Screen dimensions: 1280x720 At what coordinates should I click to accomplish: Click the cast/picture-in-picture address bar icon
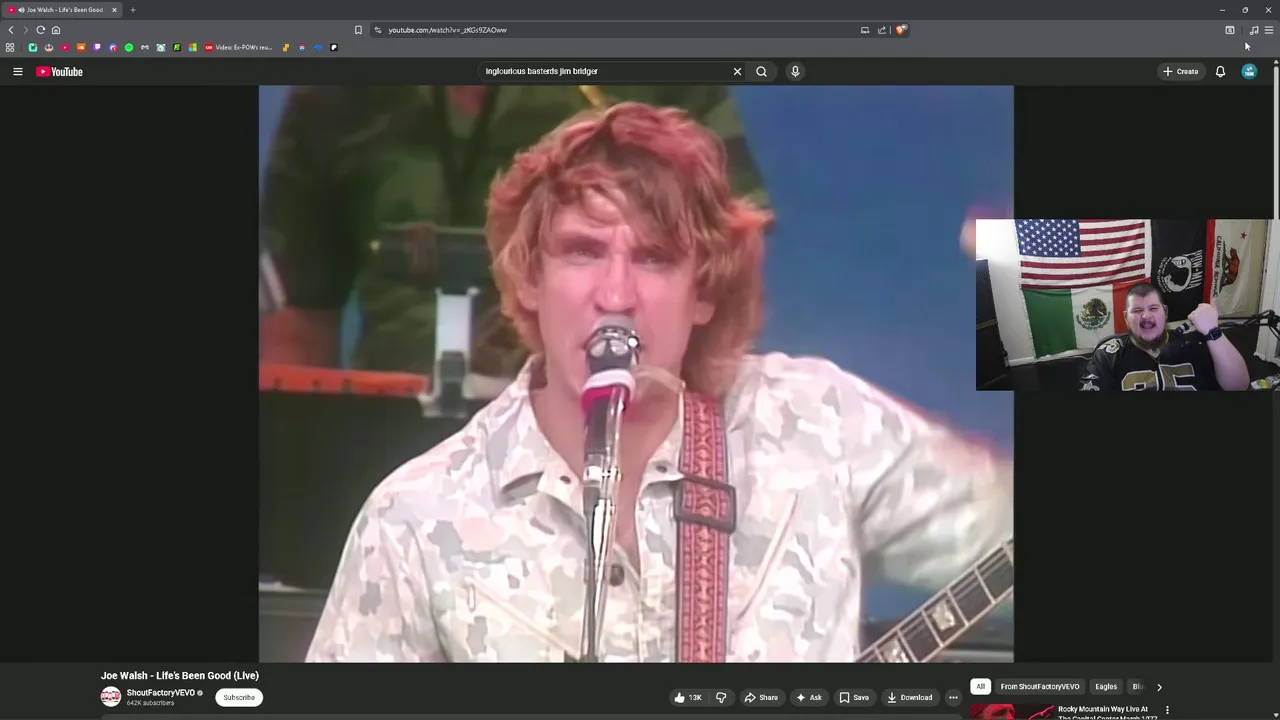(x=865, y=30)
